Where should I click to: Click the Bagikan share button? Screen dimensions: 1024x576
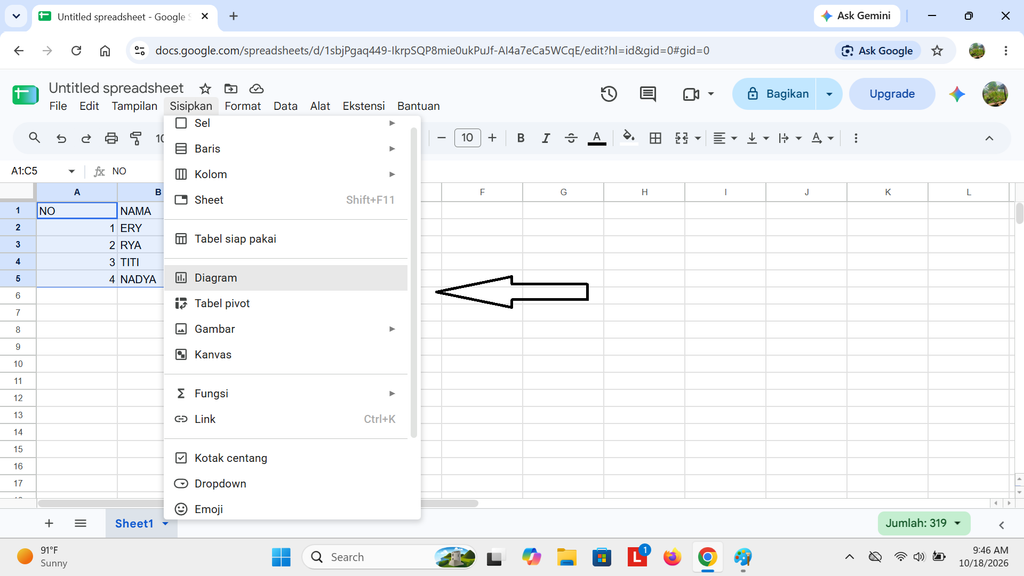[x=776, y=94]
